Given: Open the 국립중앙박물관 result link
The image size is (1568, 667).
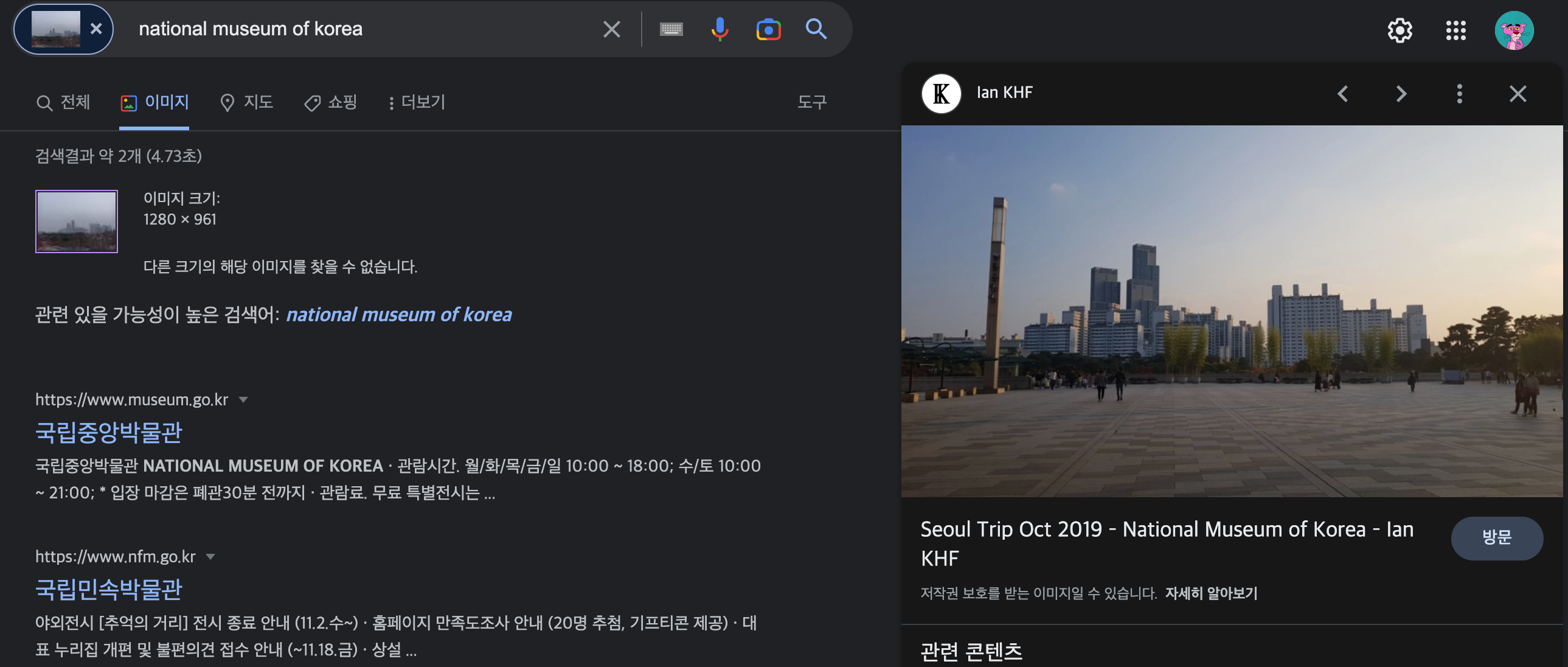Looking at the screenshot, I should pyautogui.click(x=109, y=432).
